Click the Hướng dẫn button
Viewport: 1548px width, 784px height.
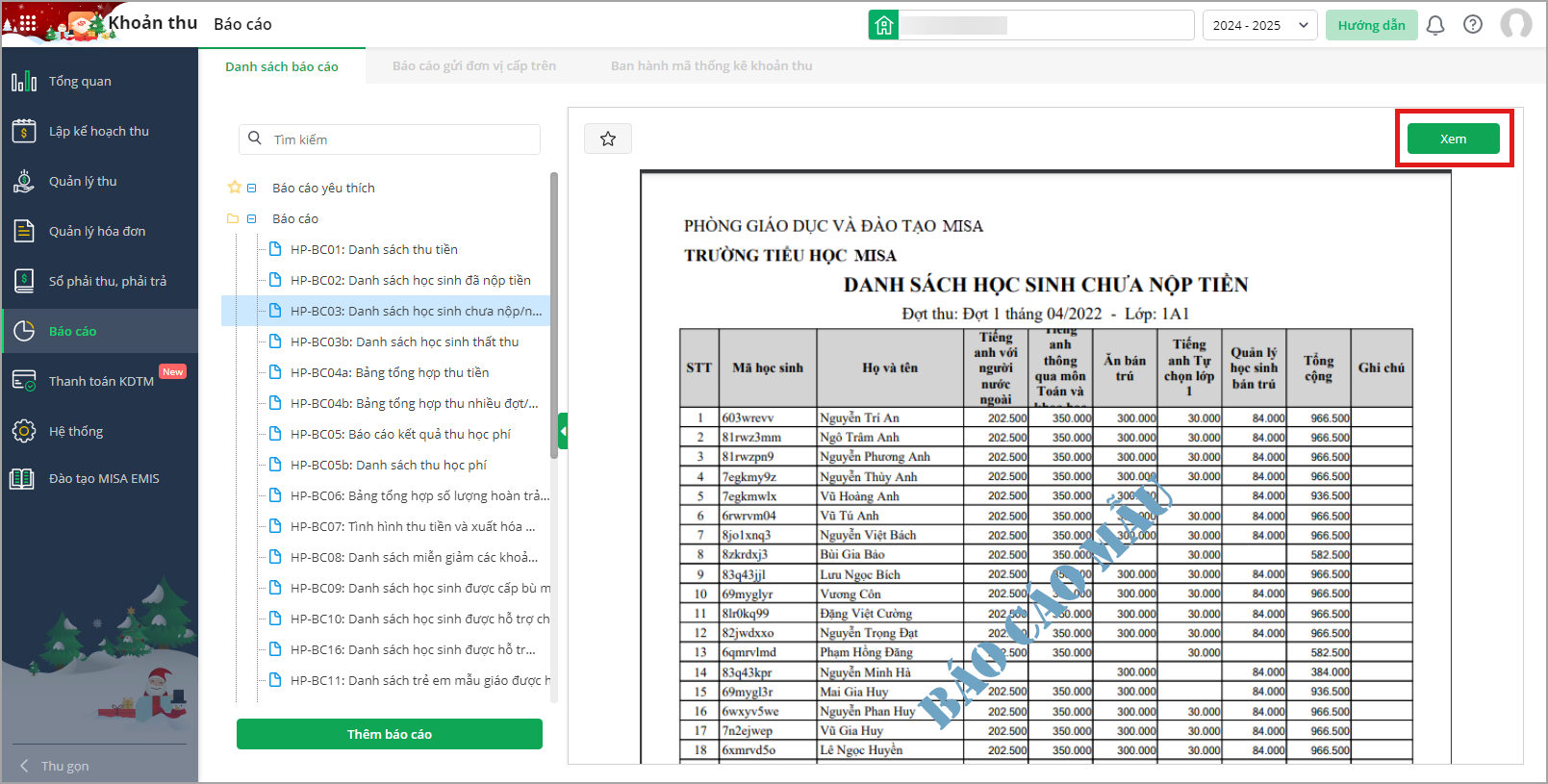1371,25
